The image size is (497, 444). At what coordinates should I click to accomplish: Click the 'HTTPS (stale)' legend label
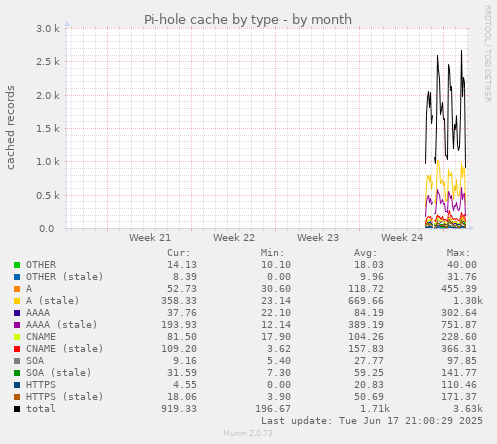click(x=65, y=397)
